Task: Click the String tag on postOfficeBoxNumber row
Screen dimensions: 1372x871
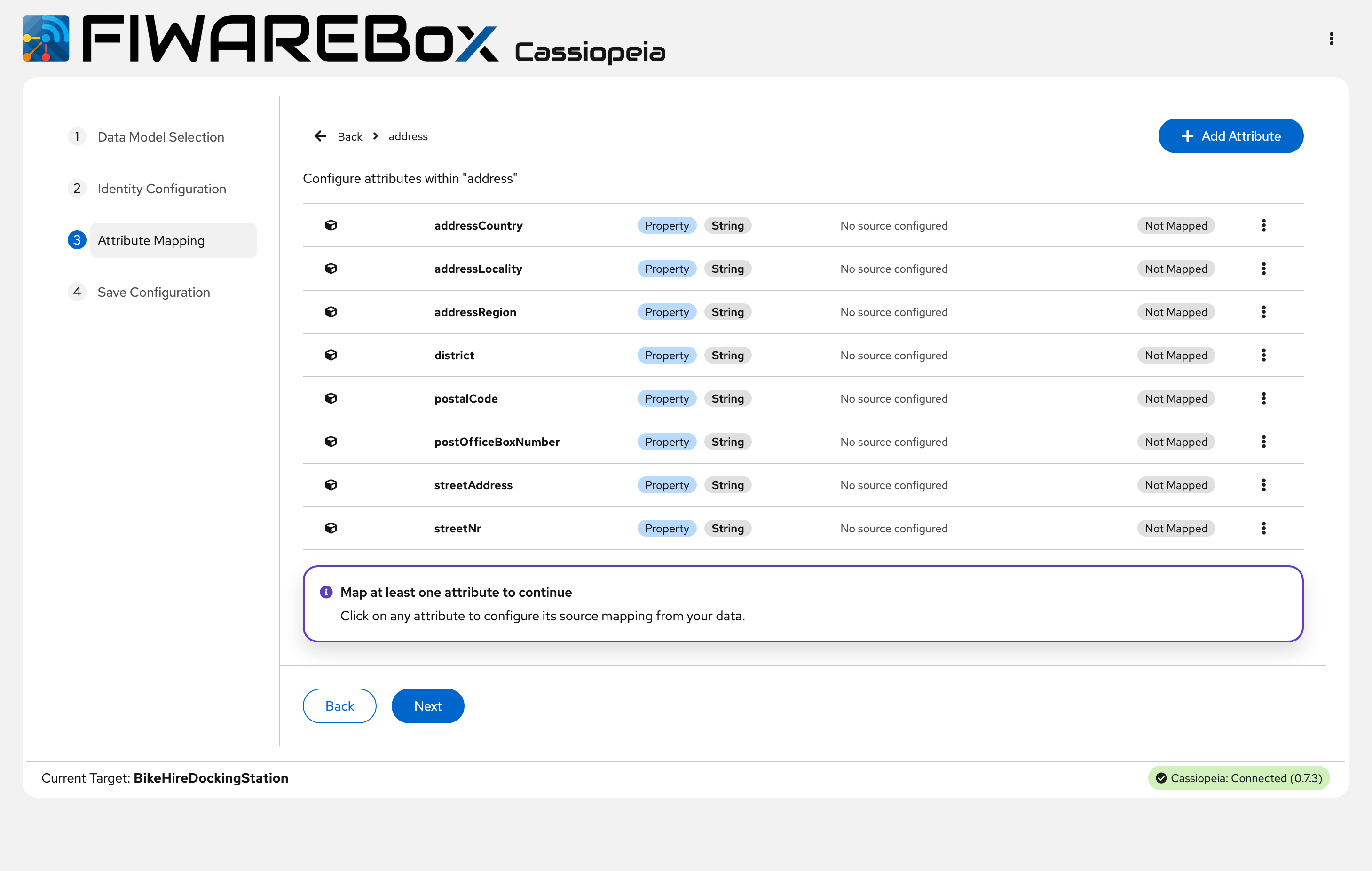Action: (727, 442)
